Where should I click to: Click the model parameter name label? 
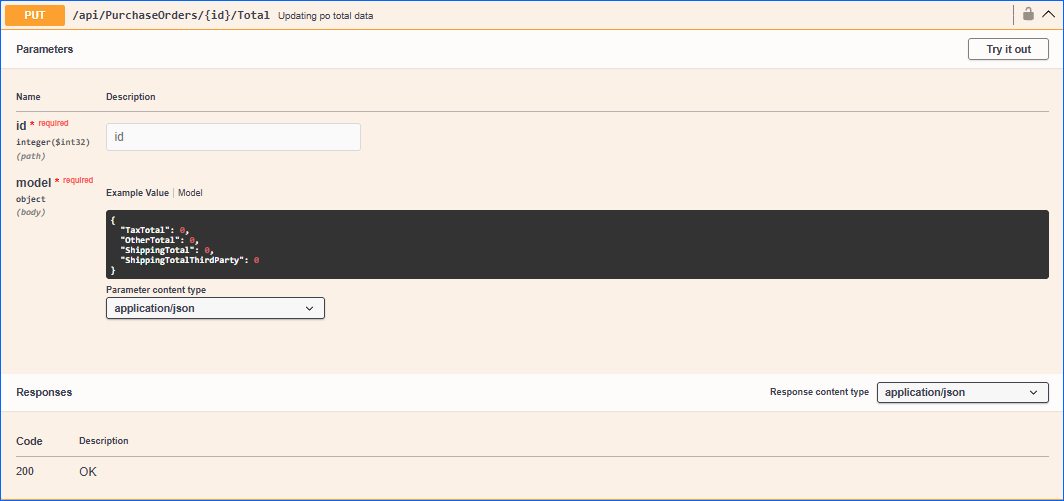coord(34,183)
